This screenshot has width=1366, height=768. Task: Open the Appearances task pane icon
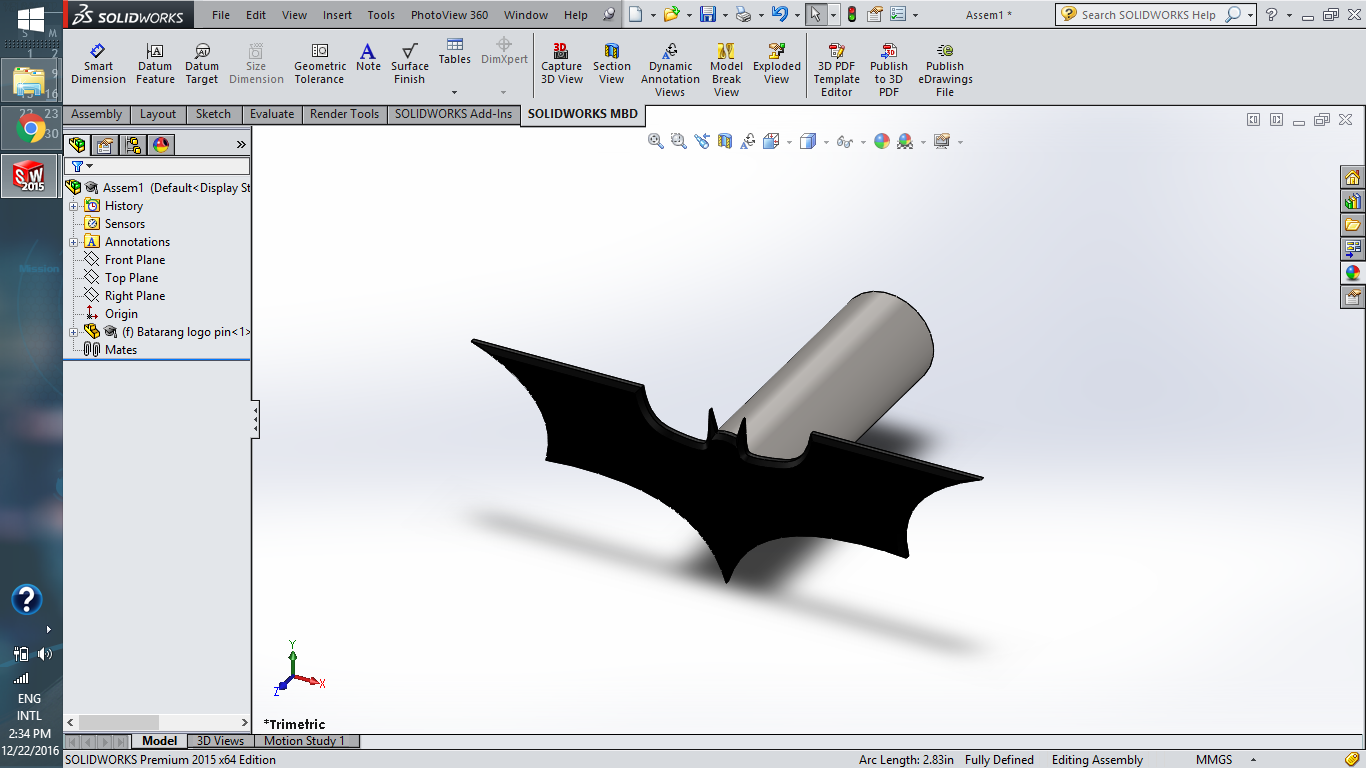point(1352,272)
